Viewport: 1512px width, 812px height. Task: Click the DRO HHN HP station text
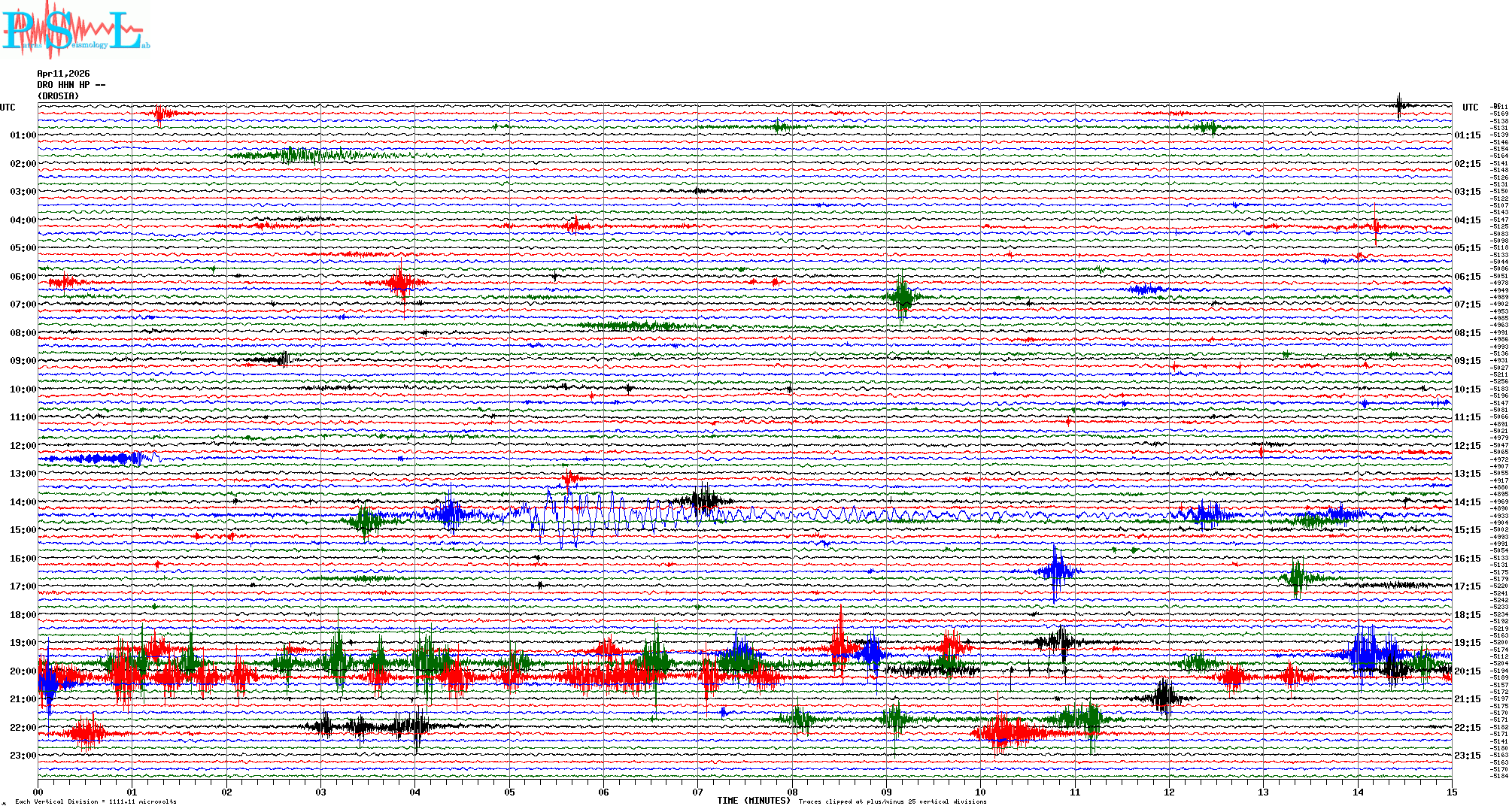pyautogui.click(x=71, y=85)
